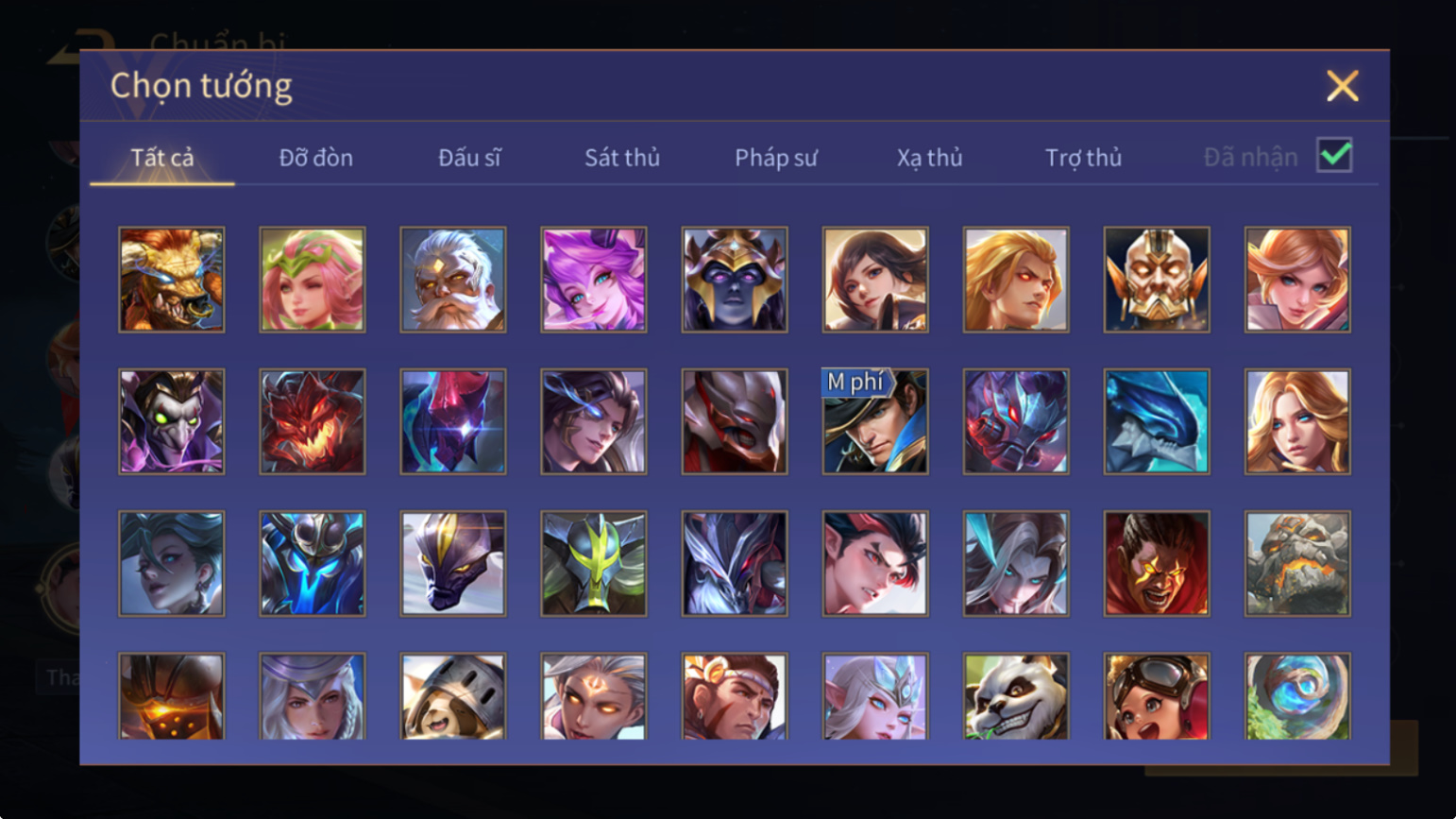1456x819 pixels.
Task: Select the red horned demon hero
Action: [313, 421]
